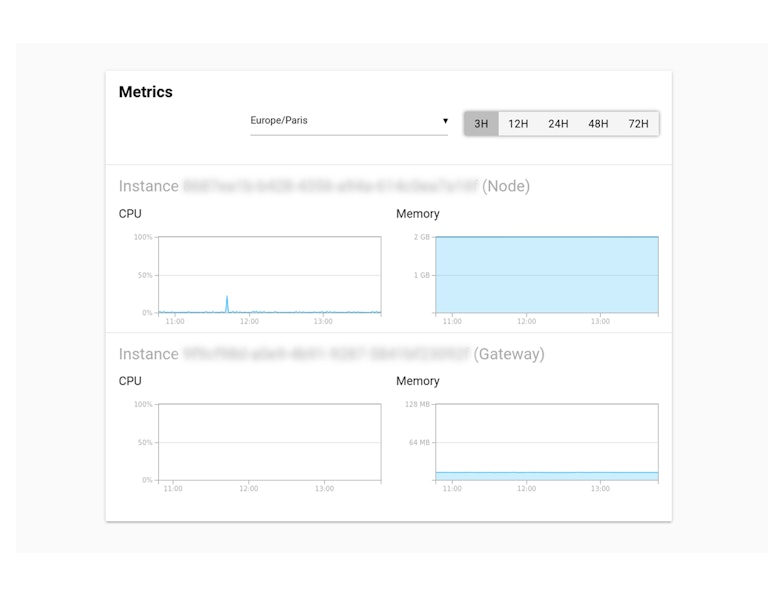Click the Gateway Memory chart blue band
Image resolution: width=784 pixels, height=596 pixels.
click(x=547, y=476)
